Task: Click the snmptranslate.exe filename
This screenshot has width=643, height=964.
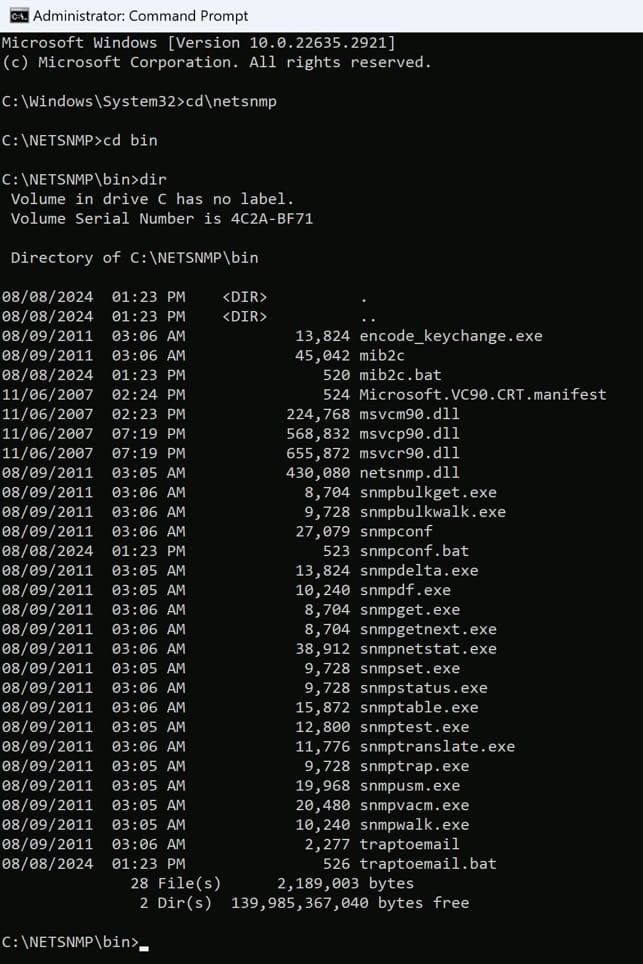Action: (x=437, y=746)
